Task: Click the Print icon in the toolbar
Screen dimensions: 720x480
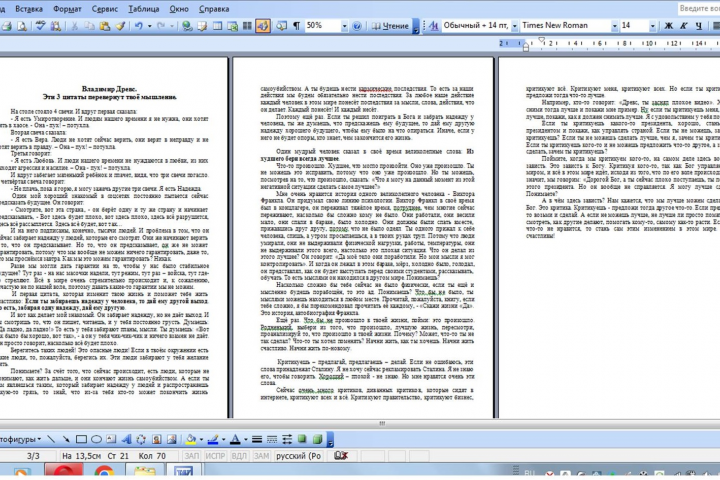Action: [x=6, y=26]
